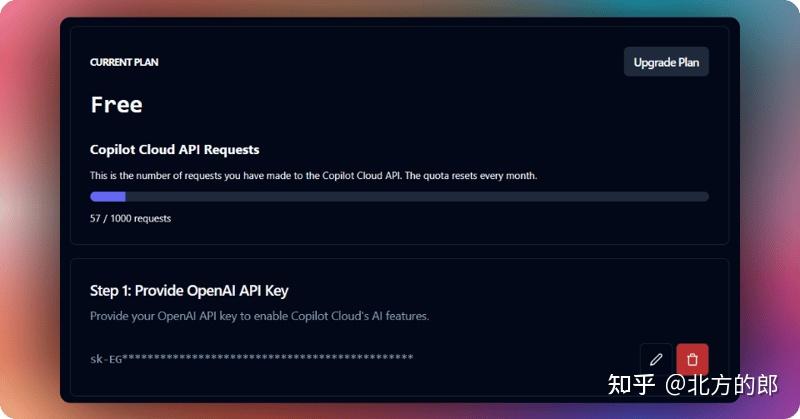The image size is (800, 419).
Task: Click the filled purple portion of progress bar
Action: click(107, 197)
